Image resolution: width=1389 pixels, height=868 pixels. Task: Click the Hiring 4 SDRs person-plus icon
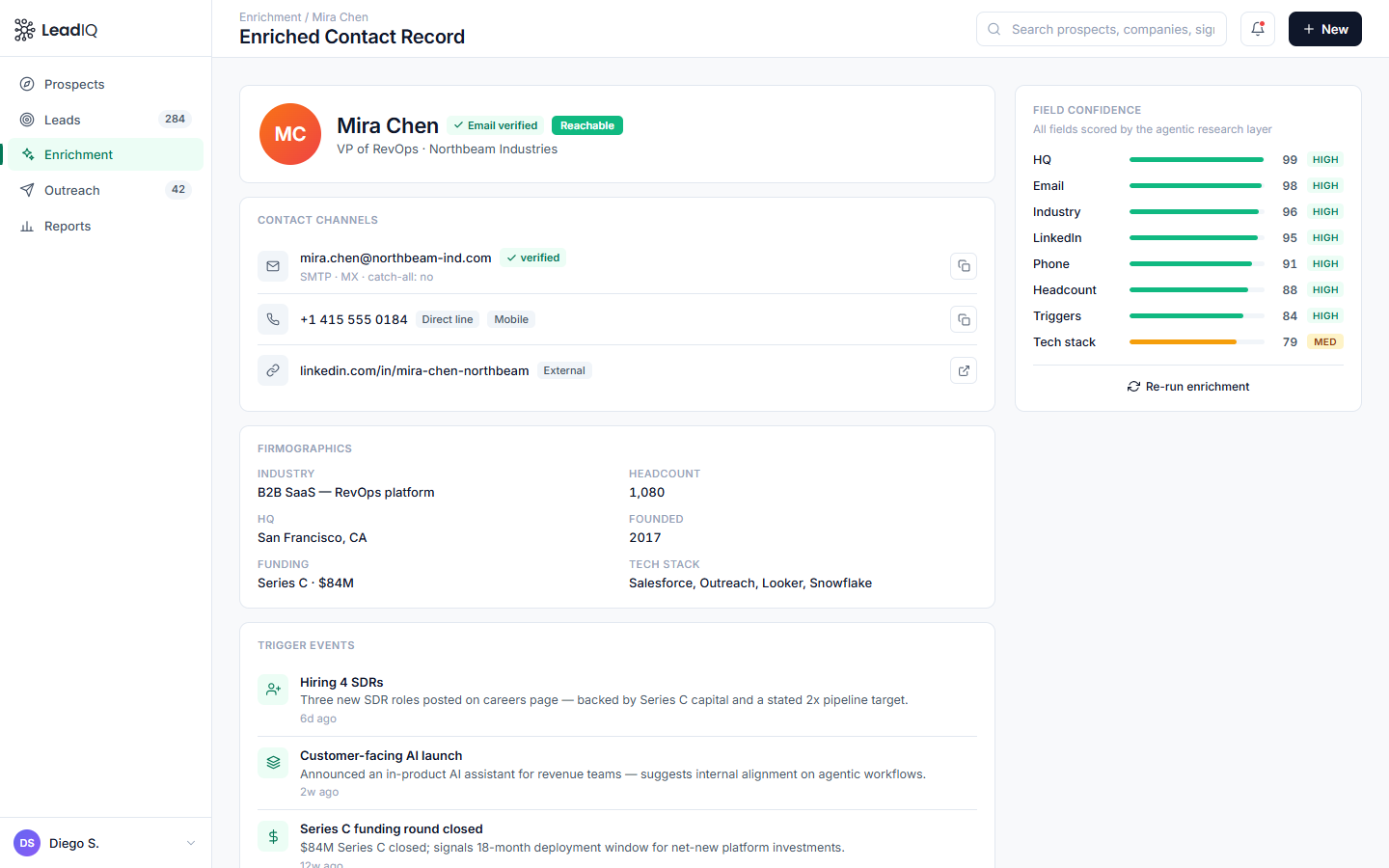(273, 690)
